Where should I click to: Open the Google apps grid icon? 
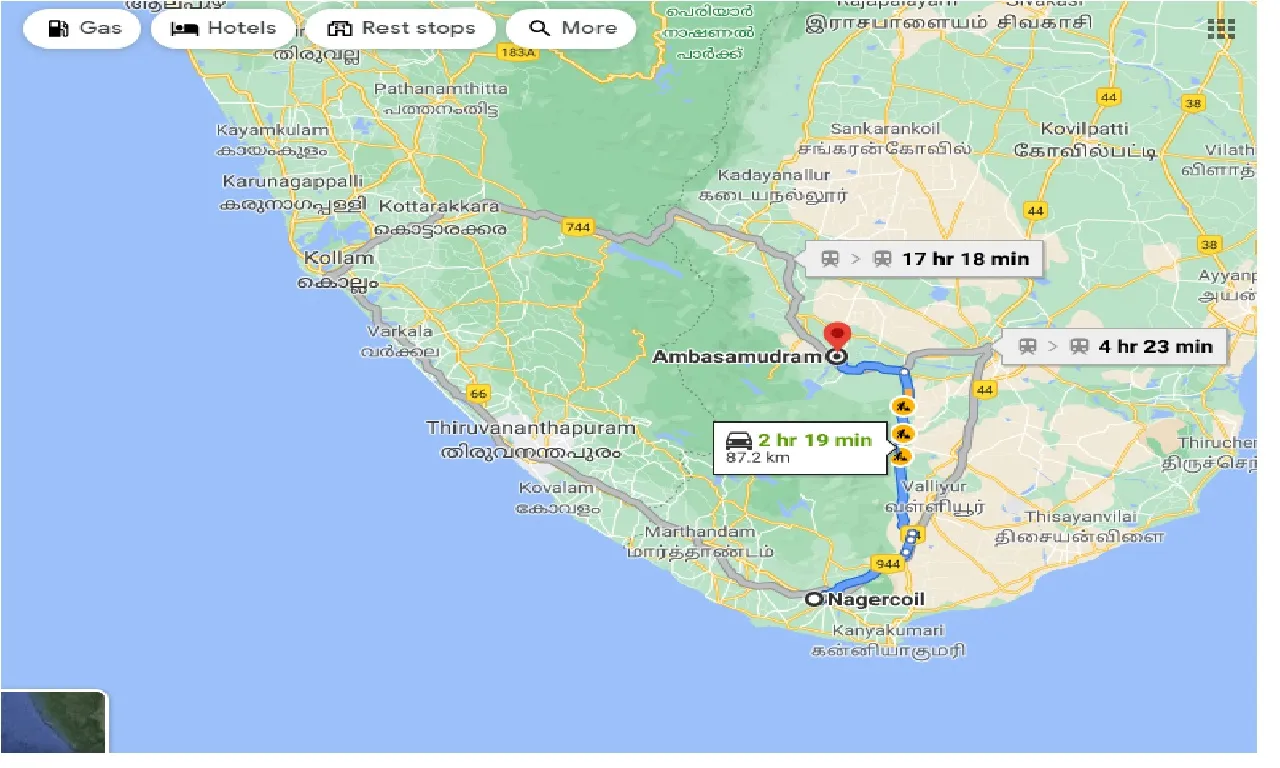1221,28
